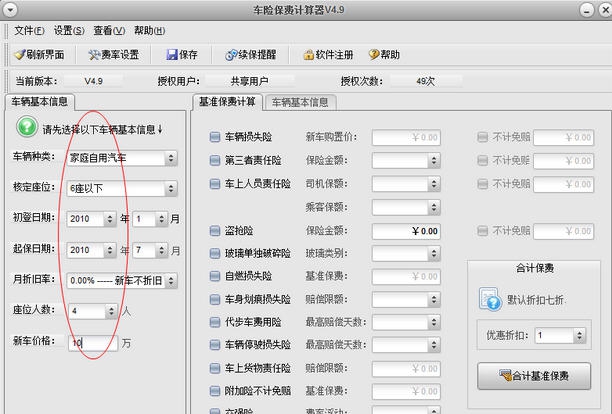Toggle 盗抢险 checkbox
612x414 pixels.
click(215, 231)
